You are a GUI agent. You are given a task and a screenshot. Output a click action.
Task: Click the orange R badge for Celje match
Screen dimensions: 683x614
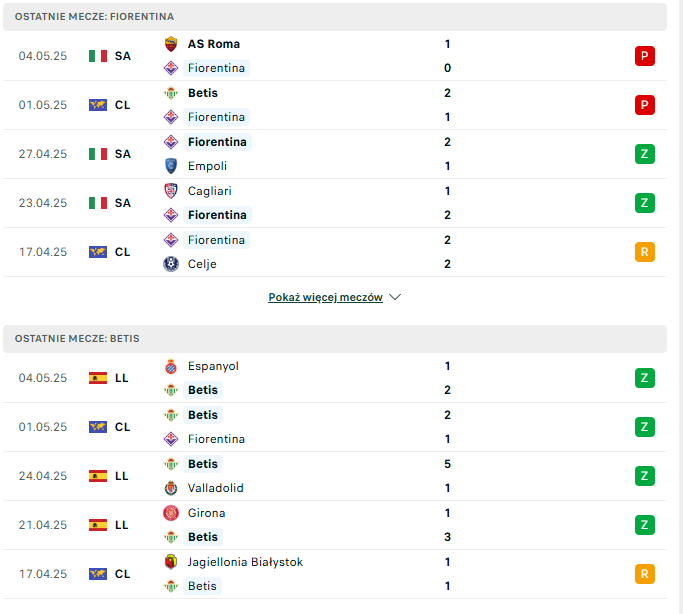(x=645, y=252)
